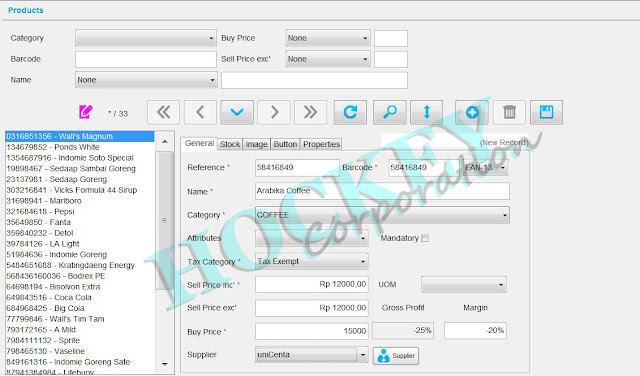The width and height of the screenshot is (640, 376).
Task: Click the Margin field showing -20%
Action: [475, 331]
